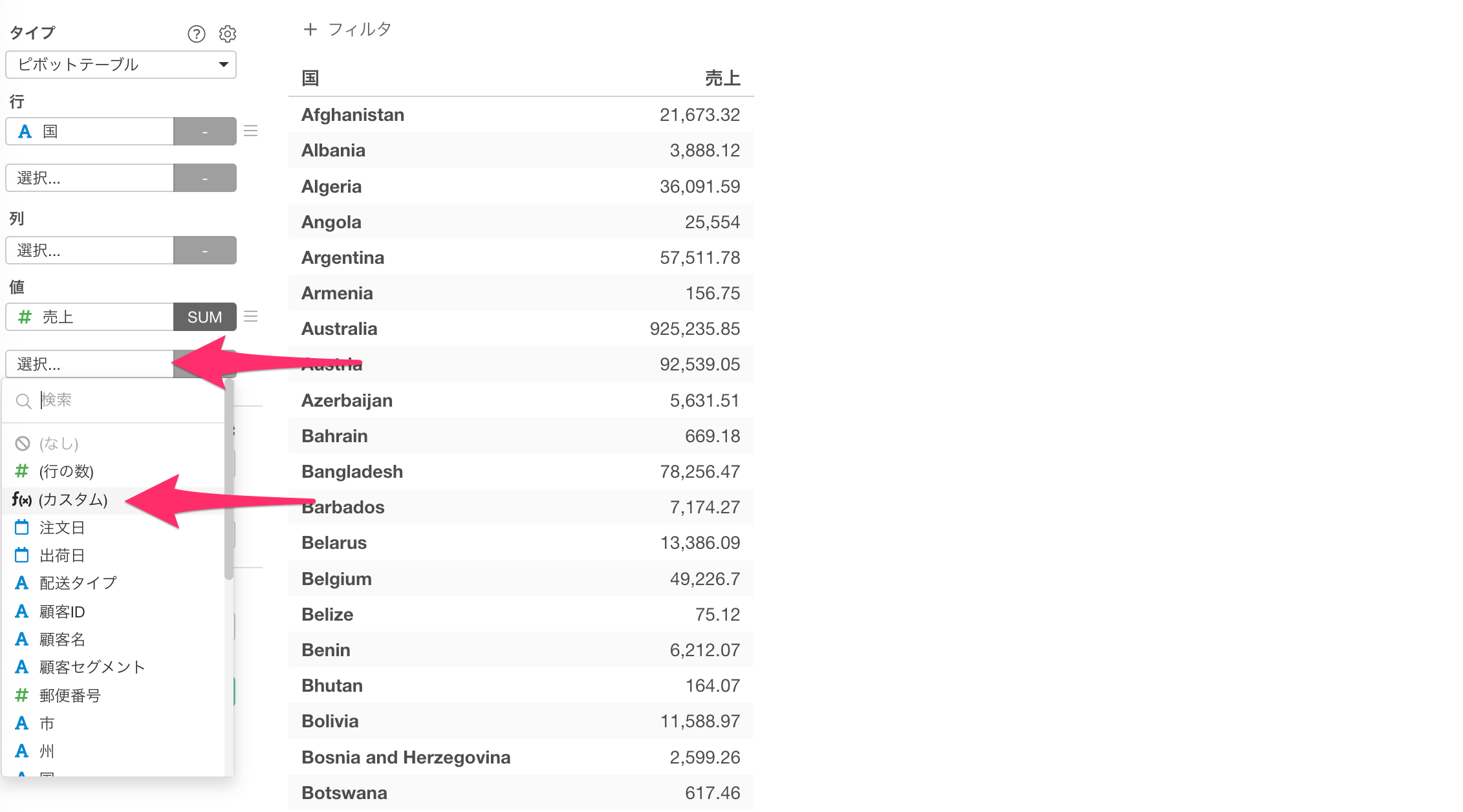Click the フィルタ add filter link

click(x=359, y=29)
